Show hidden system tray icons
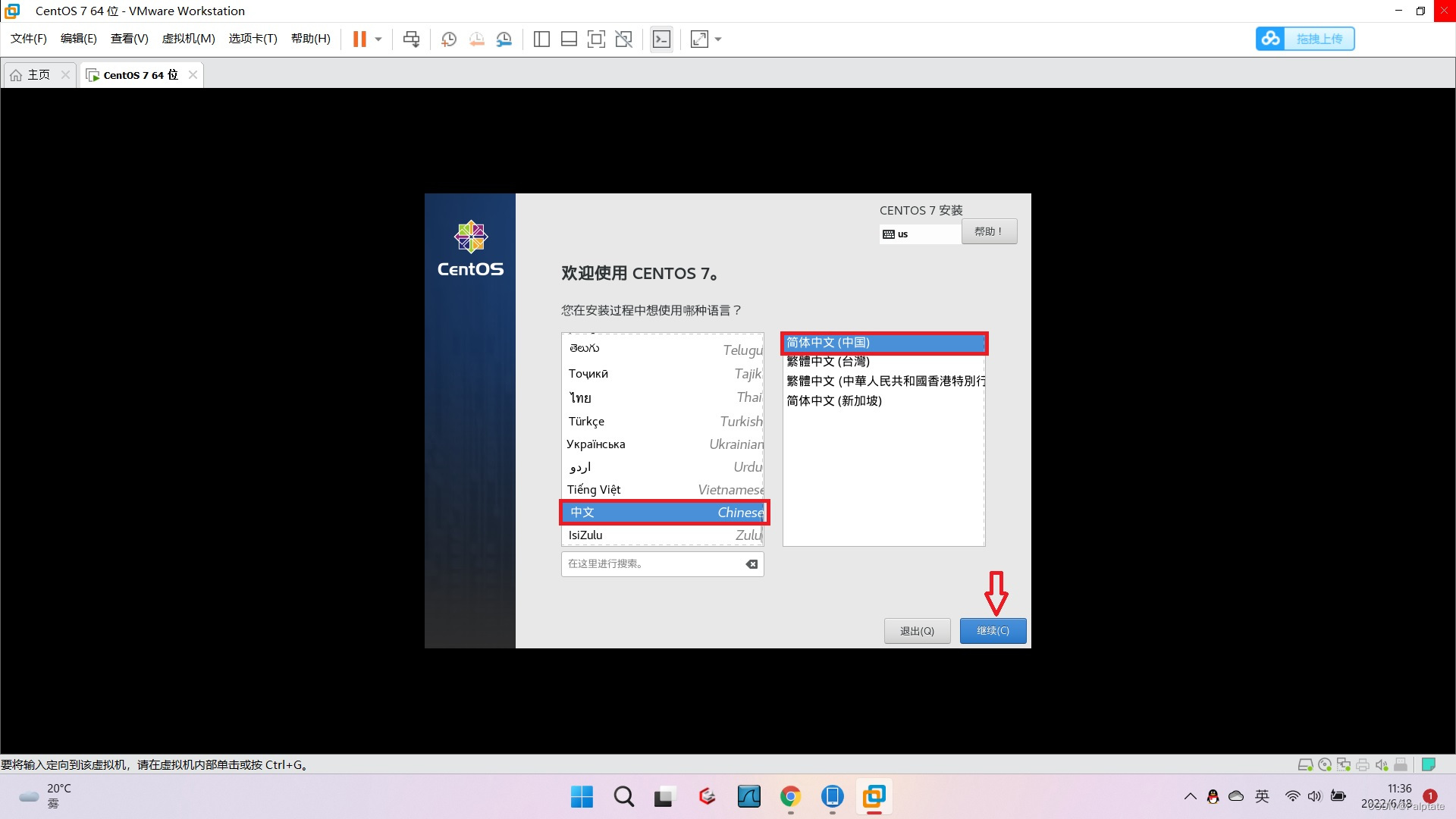Image resolution: width=1456 pixels, height=819 pixels. coord(1190,796)
